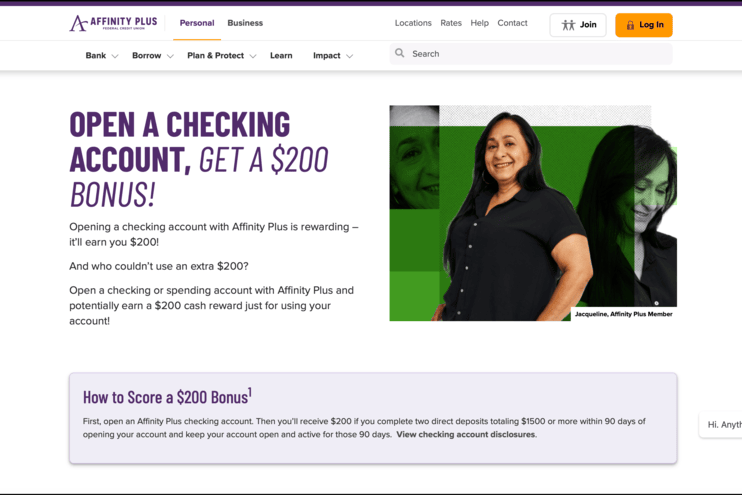Expand the Borrow dropdown chevron
This screenshot has height=495, width=742.
170,56
